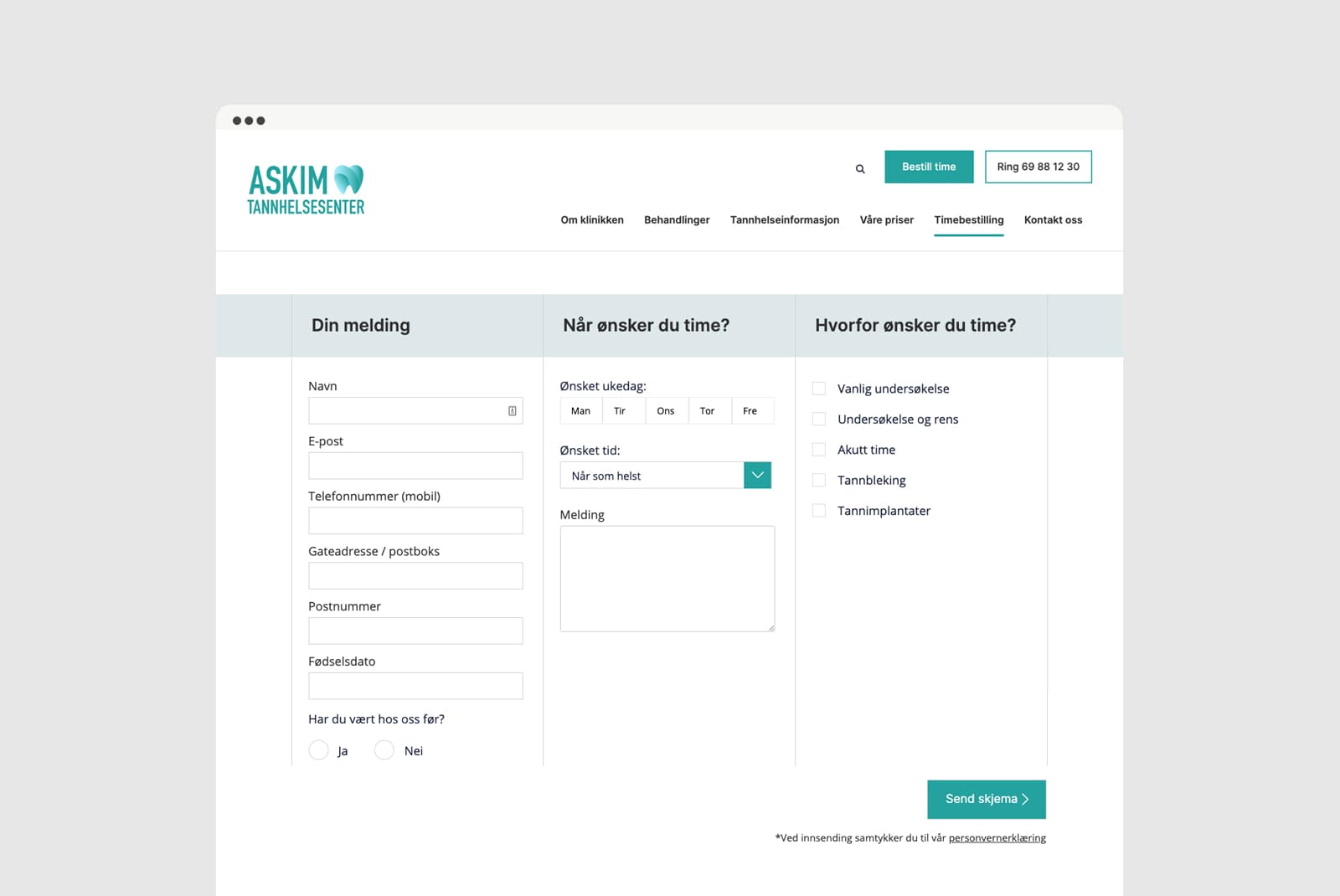This screenshot has width=1340, height=896.
Task: Check the Vanlig undersøkelse checkbox
Action: (x=819, y=389)
